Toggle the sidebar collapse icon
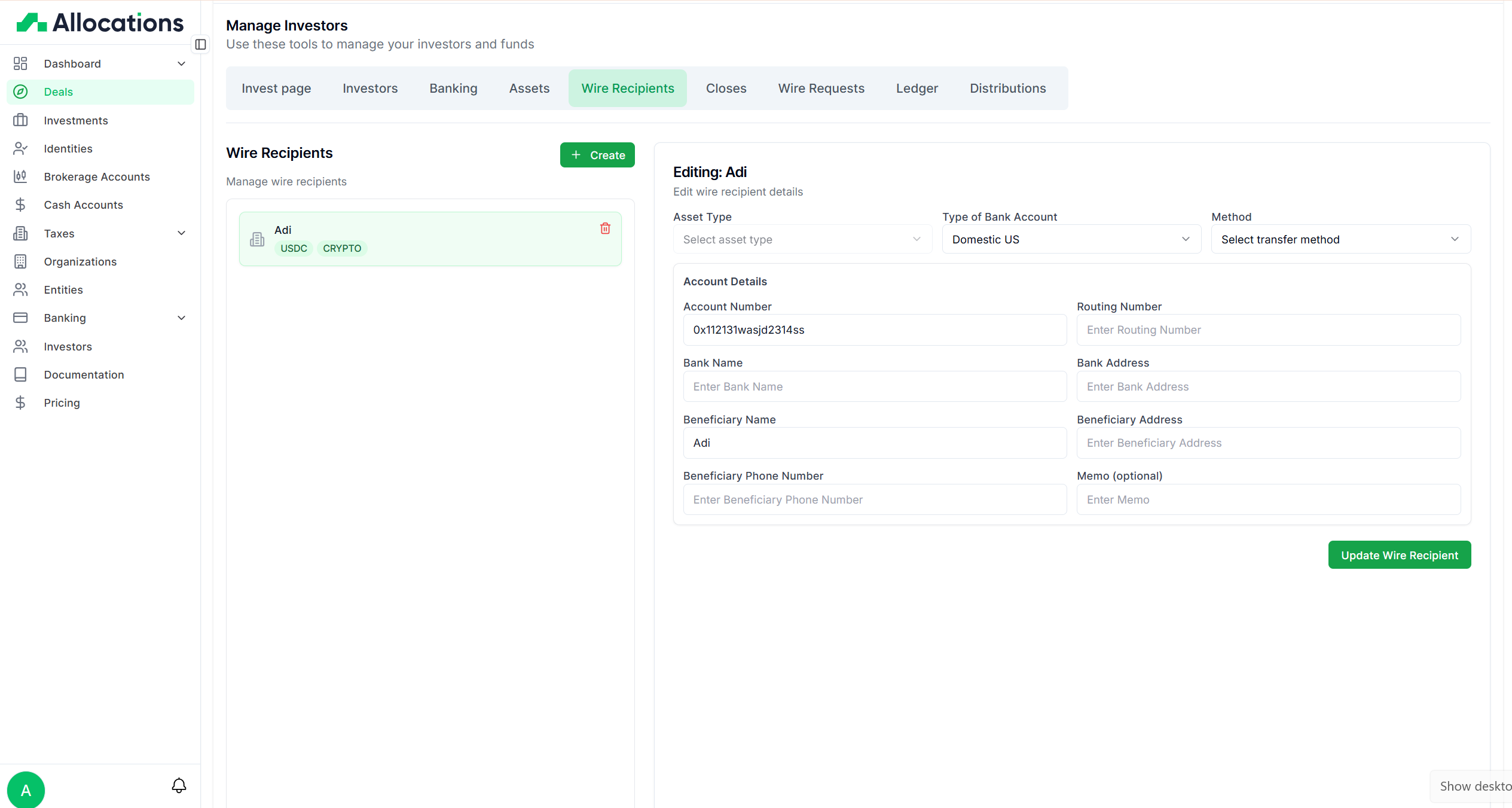The height and width of the screenshot is (808, 1512). click(201, 44)
